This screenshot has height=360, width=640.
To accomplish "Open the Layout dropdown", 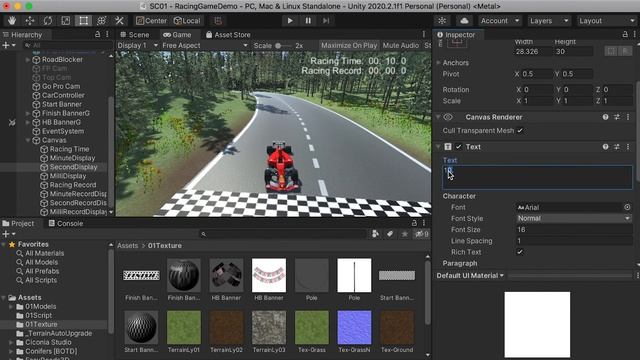I will [x=607, y=21].
